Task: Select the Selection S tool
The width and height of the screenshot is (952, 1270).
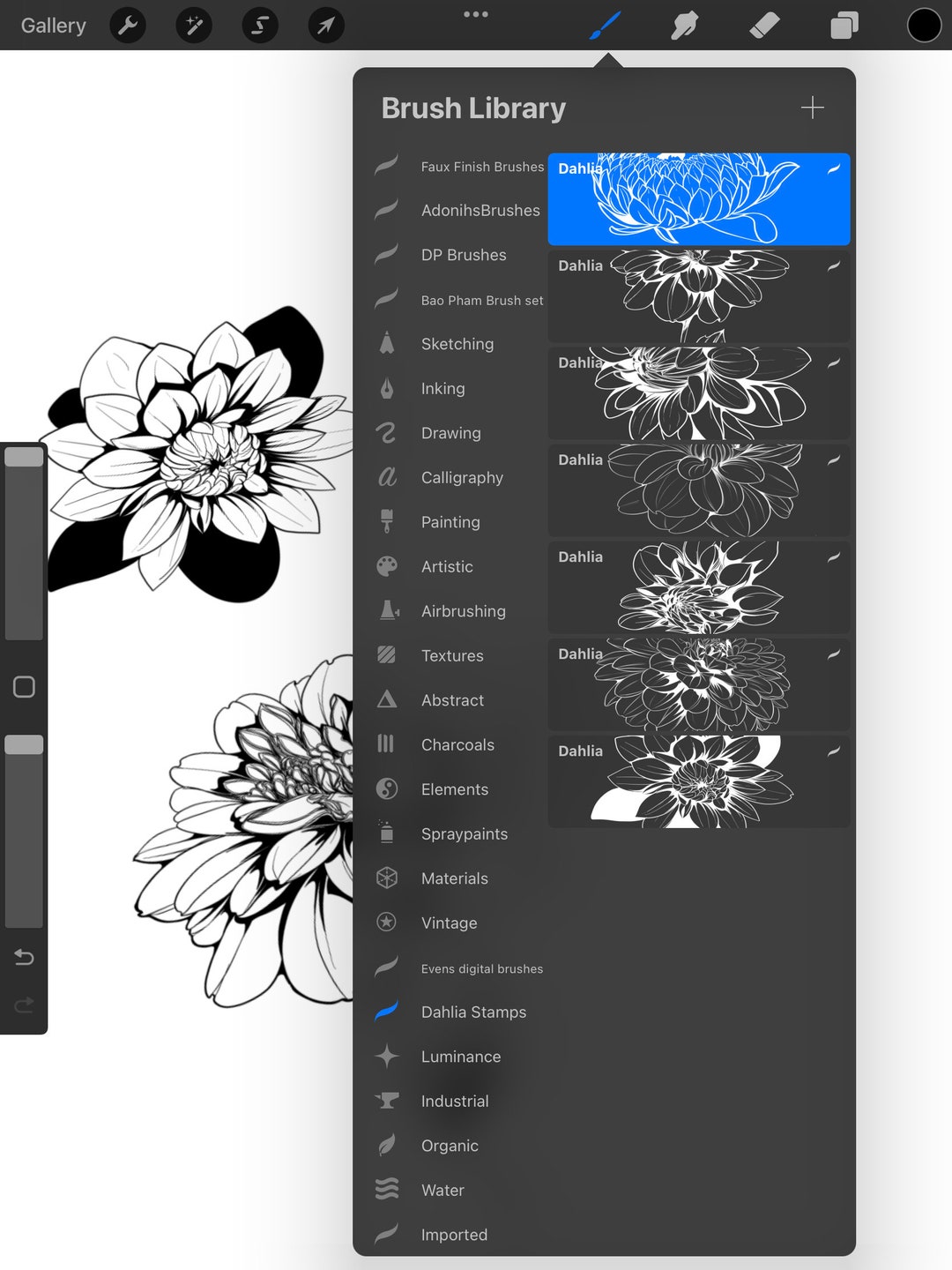Action: tap(260, 26)
